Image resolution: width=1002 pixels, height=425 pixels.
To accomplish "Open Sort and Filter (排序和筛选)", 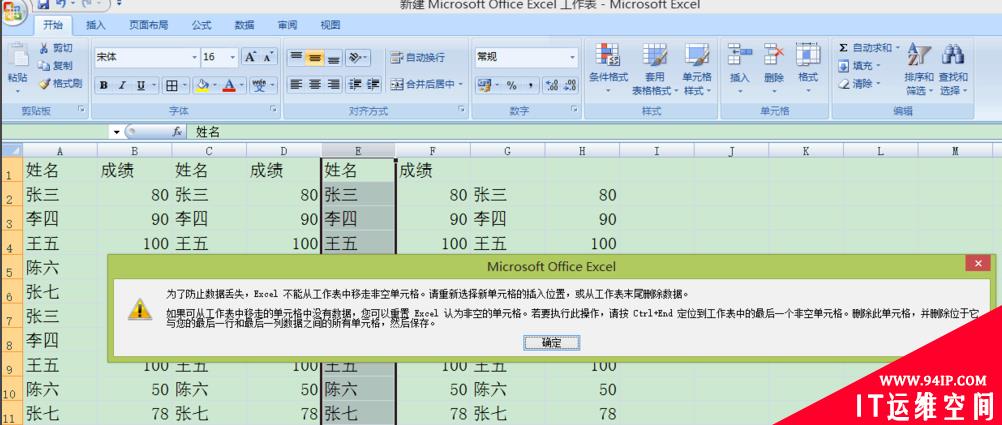I will click(x=919, y=69).
